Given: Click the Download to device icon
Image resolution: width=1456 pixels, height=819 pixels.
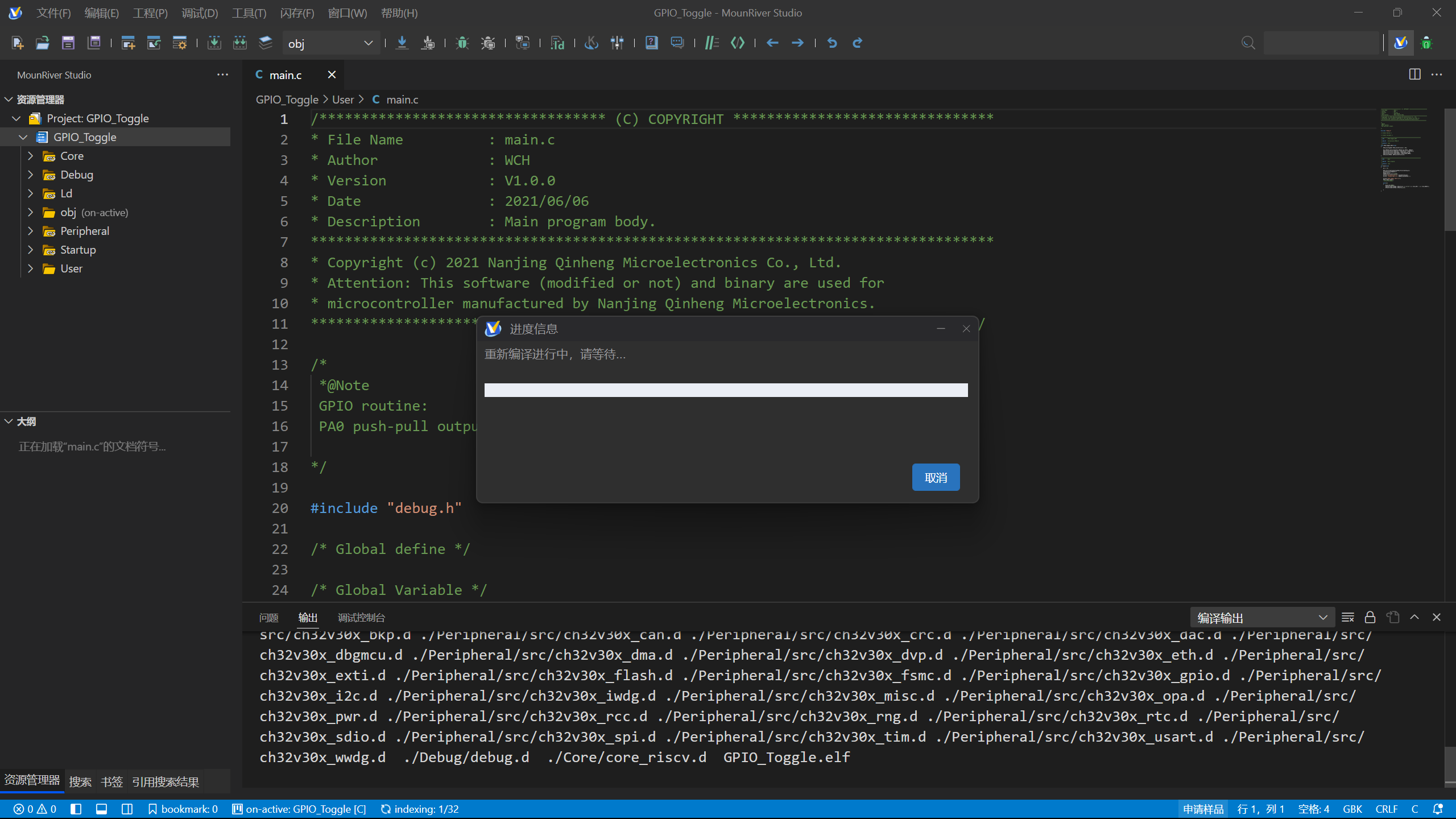Looking at the screenshot, I should [x=402, y=43].
